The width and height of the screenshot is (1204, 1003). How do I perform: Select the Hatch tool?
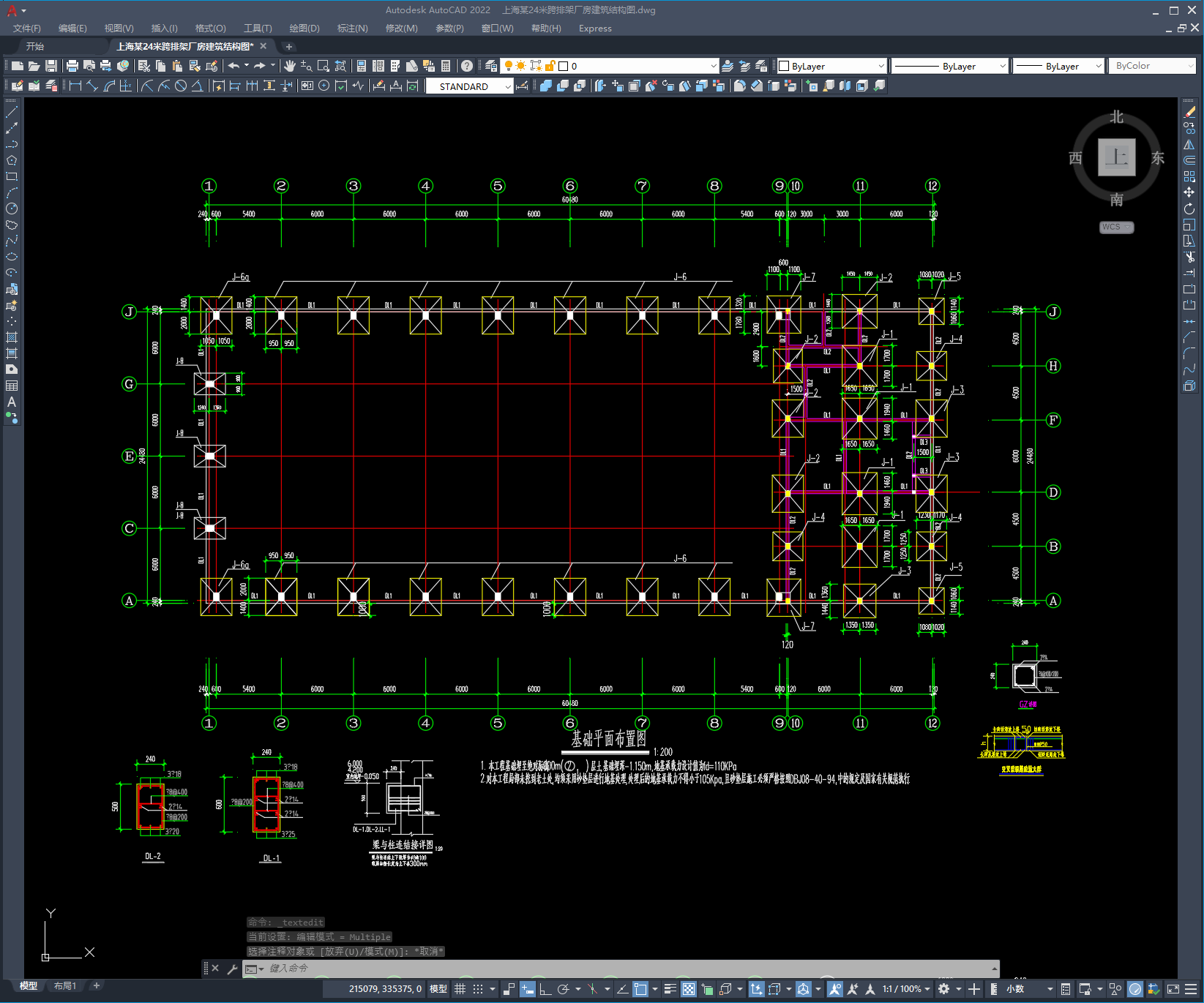pyautogui.click(x=12, y=337)
